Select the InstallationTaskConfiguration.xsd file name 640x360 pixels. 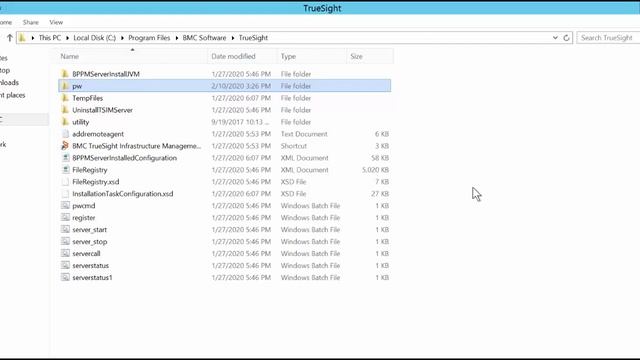point(123,193)
